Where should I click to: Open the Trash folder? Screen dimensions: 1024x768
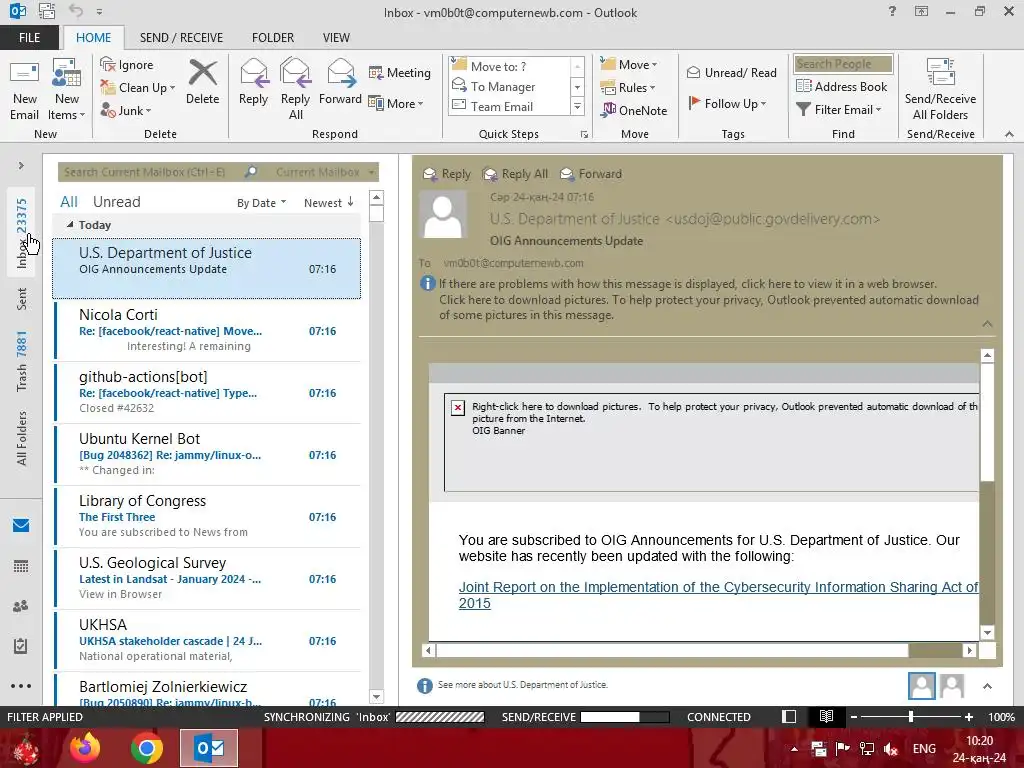[22, 361]
